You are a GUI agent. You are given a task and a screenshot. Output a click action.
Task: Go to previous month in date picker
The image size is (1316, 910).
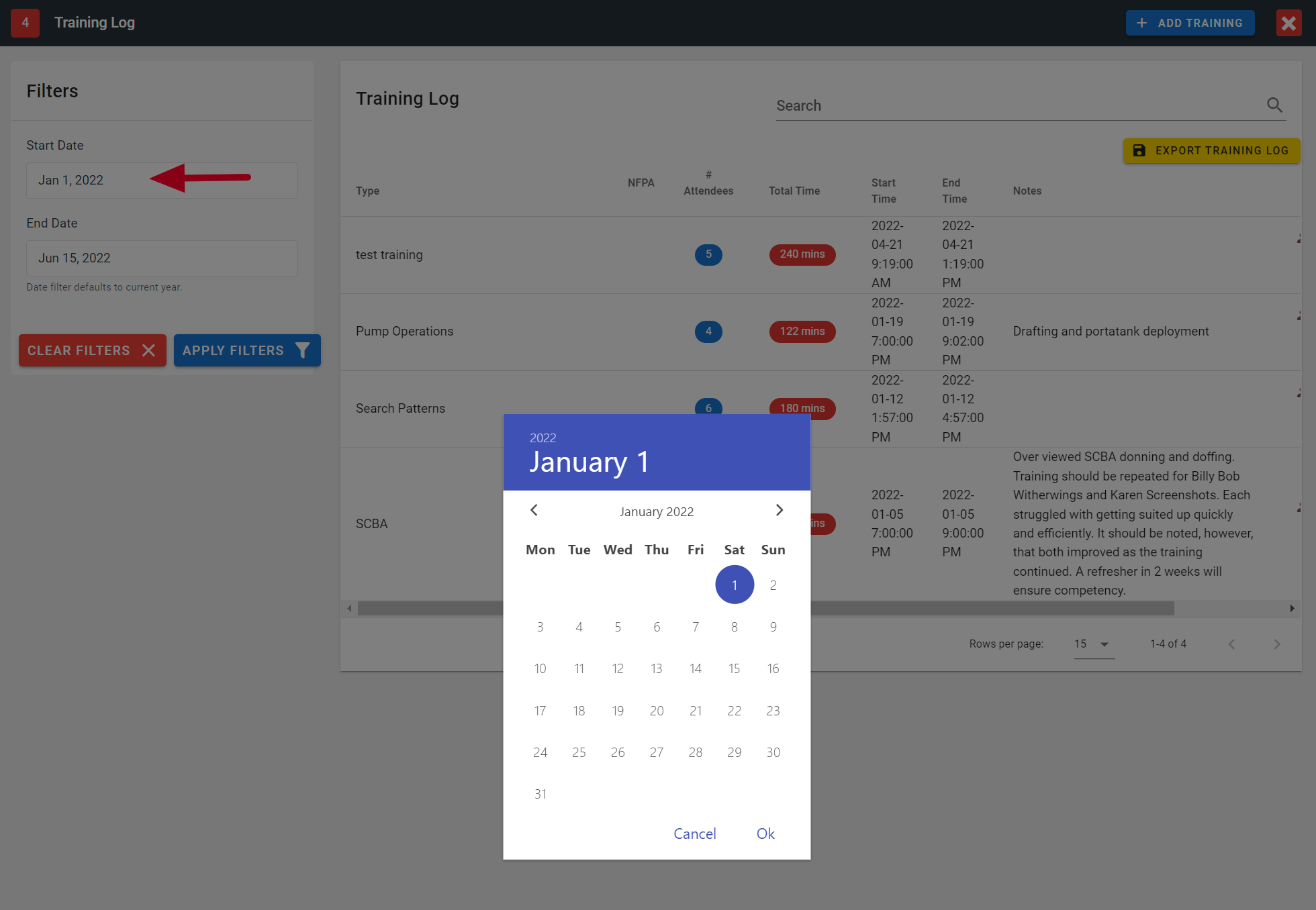(x=534, y=511)
